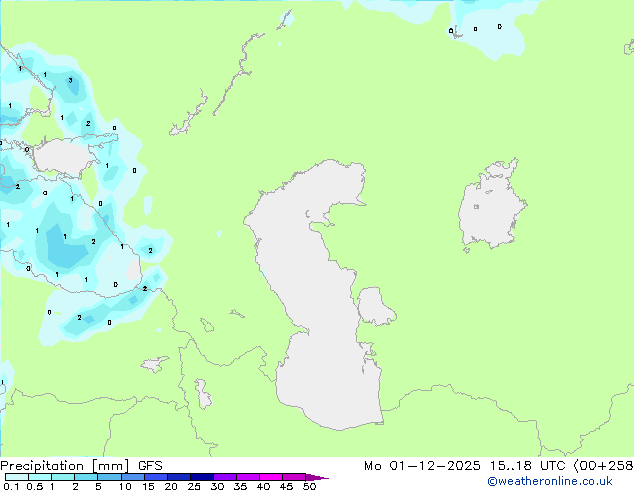Pick the dark blue swatch between 20 and 25

[x=178, y=477]
